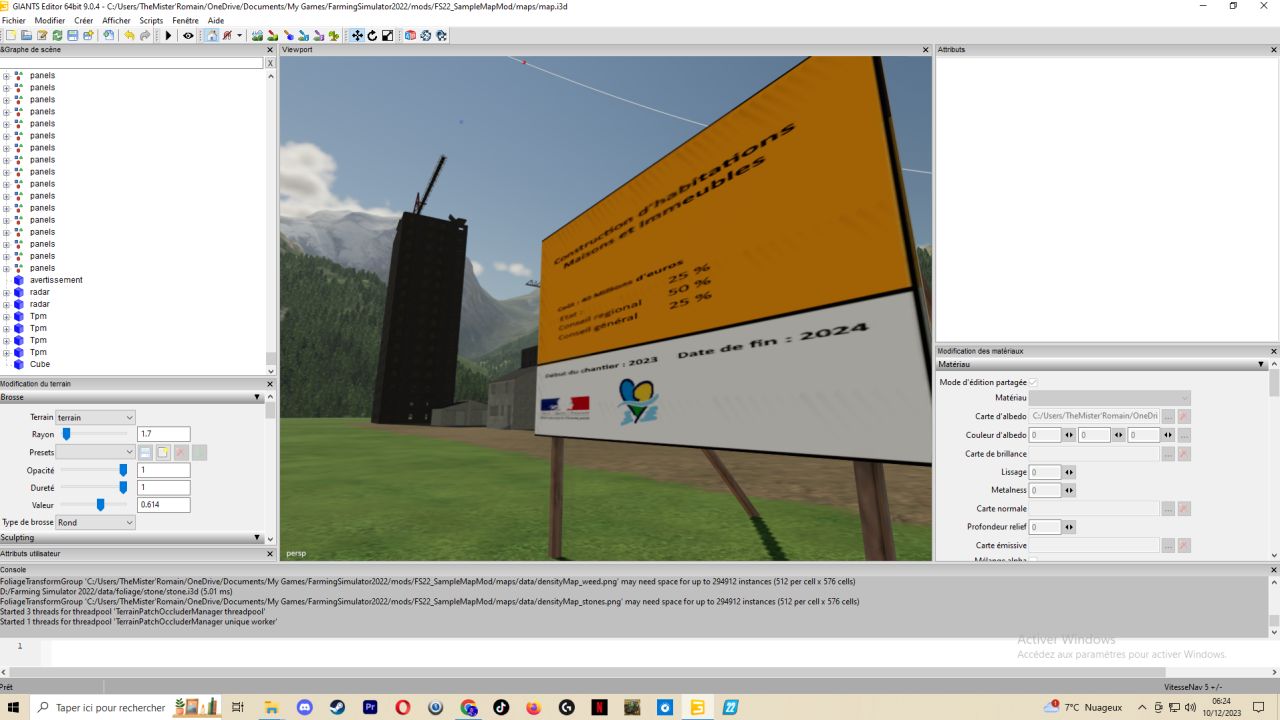Screen dimensions: 1280x720
Task: Click the New preset note icon
Action: [163, 453]
